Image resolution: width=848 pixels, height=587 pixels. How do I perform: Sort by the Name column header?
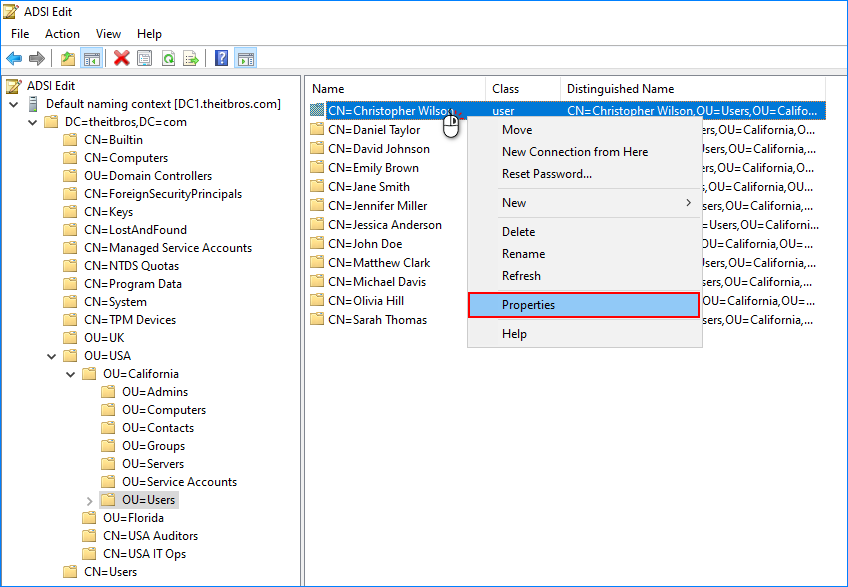(x=395, y=89)
